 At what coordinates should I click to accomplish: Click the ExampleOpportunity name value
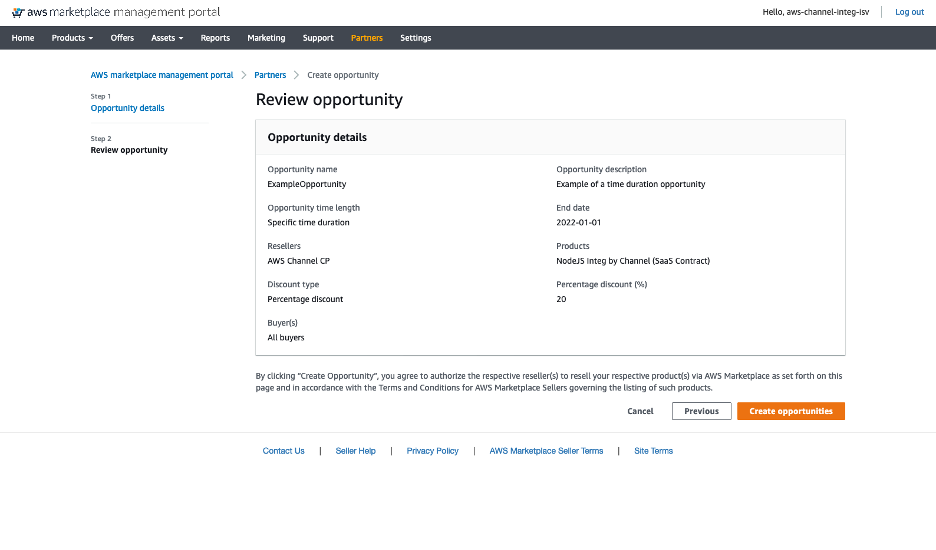(307, 184)
